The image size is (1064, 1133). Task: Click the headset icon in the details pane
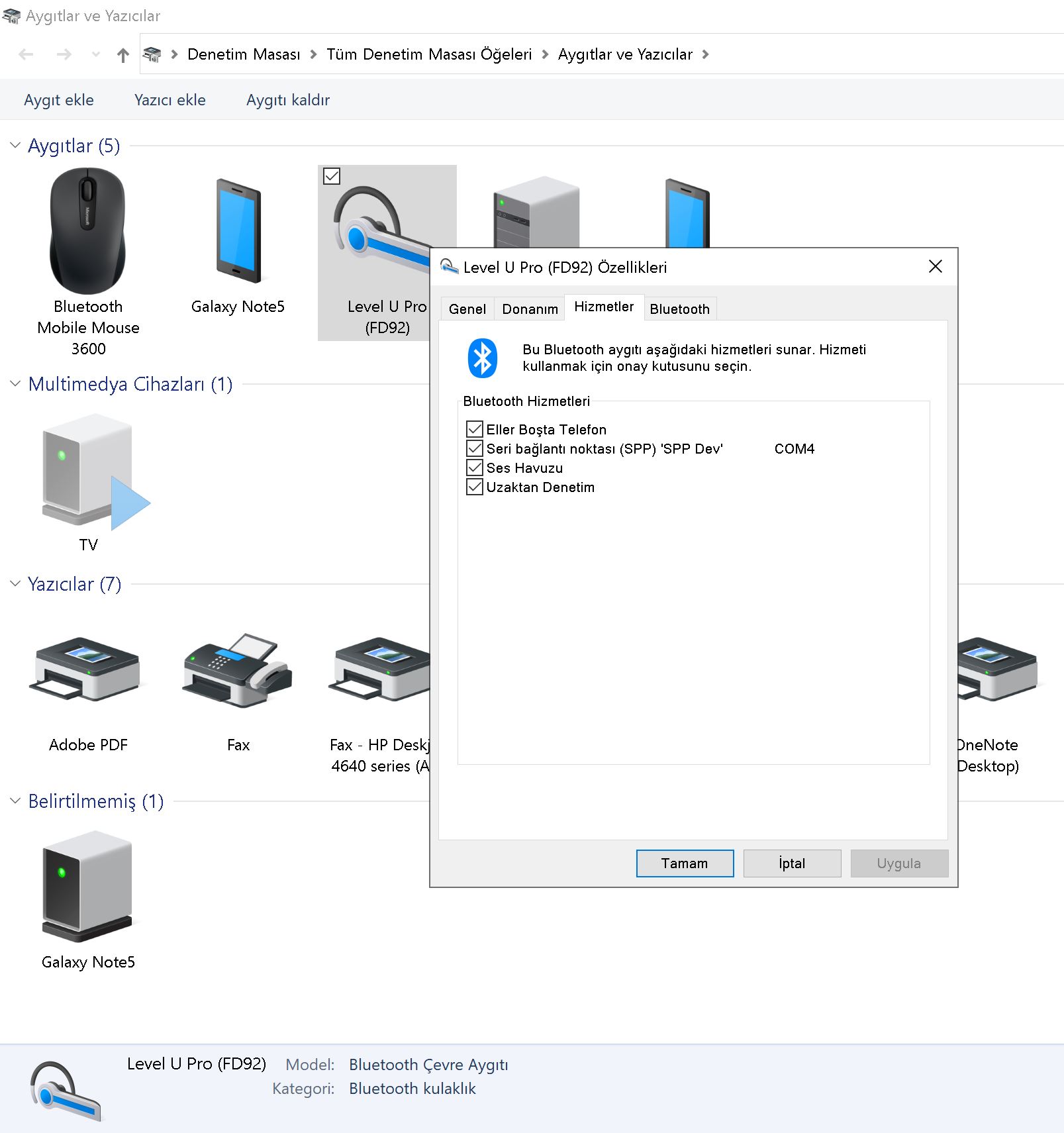[66, 1091]
